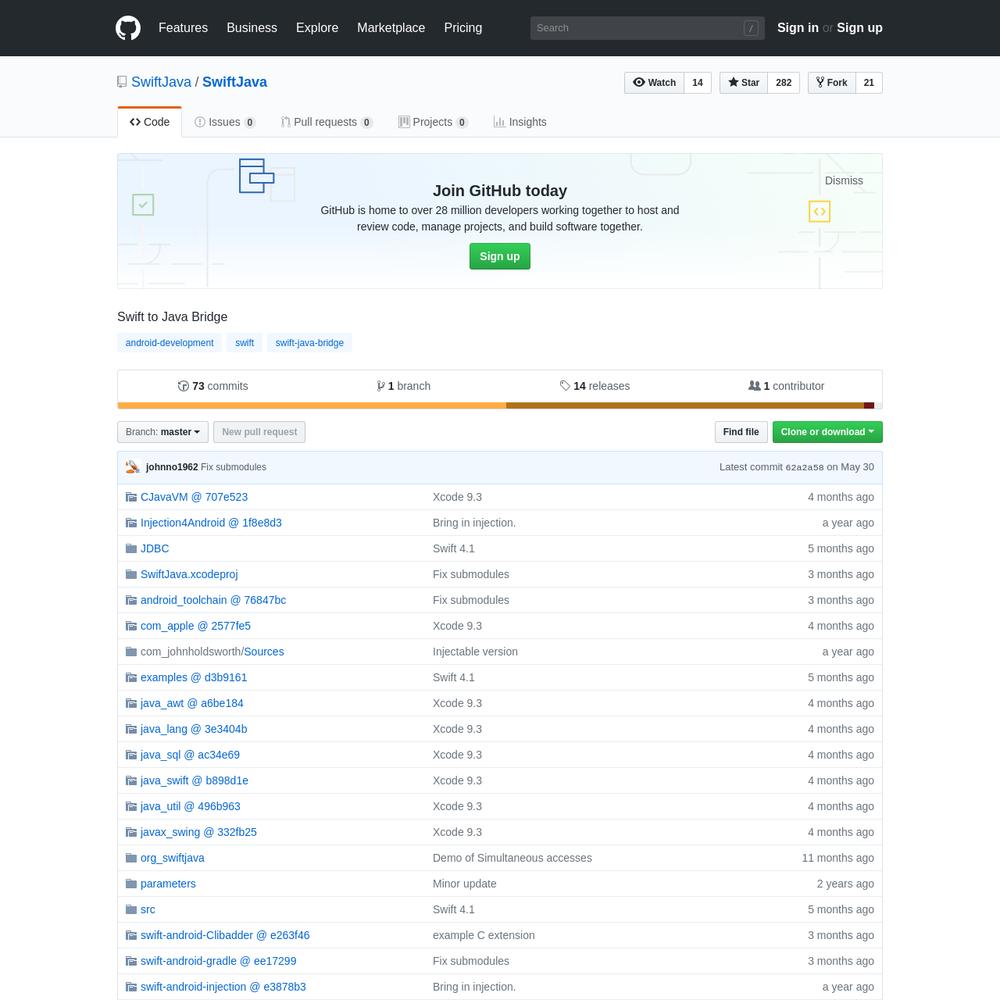Click the yellow code brackets icon in banner
Viewport: 1000px width, 1000px height.
click(x=820, y=212)
